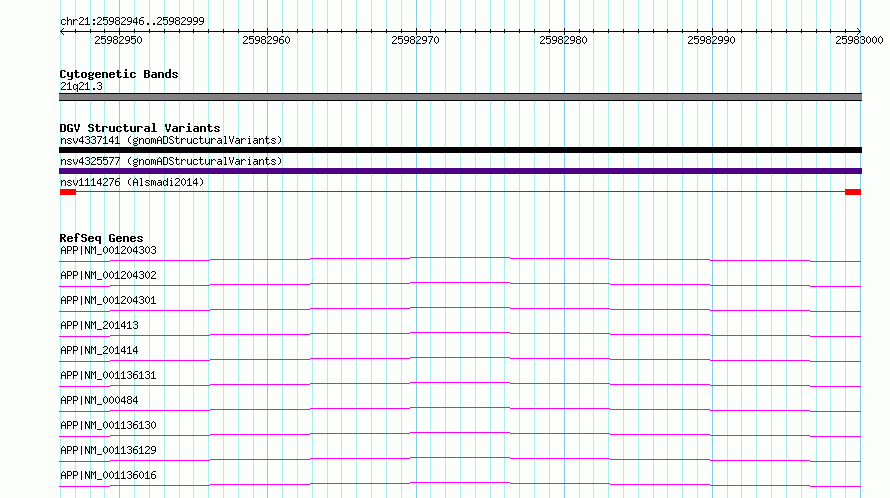890x498 pixels.
Task: Open transcript APP|NM_001204301
Action: coord(108,300)
